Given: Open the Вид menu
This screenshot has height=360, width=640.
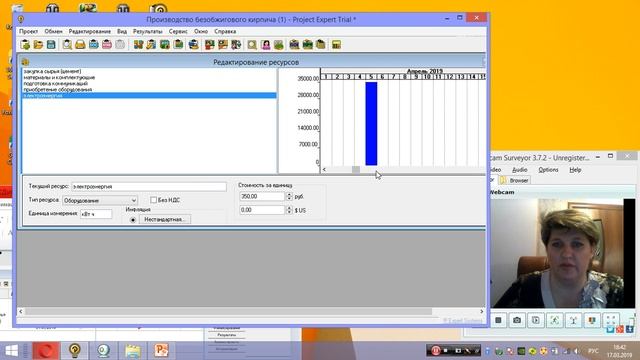Looking at the screenshot, I should tap(122, 31).
